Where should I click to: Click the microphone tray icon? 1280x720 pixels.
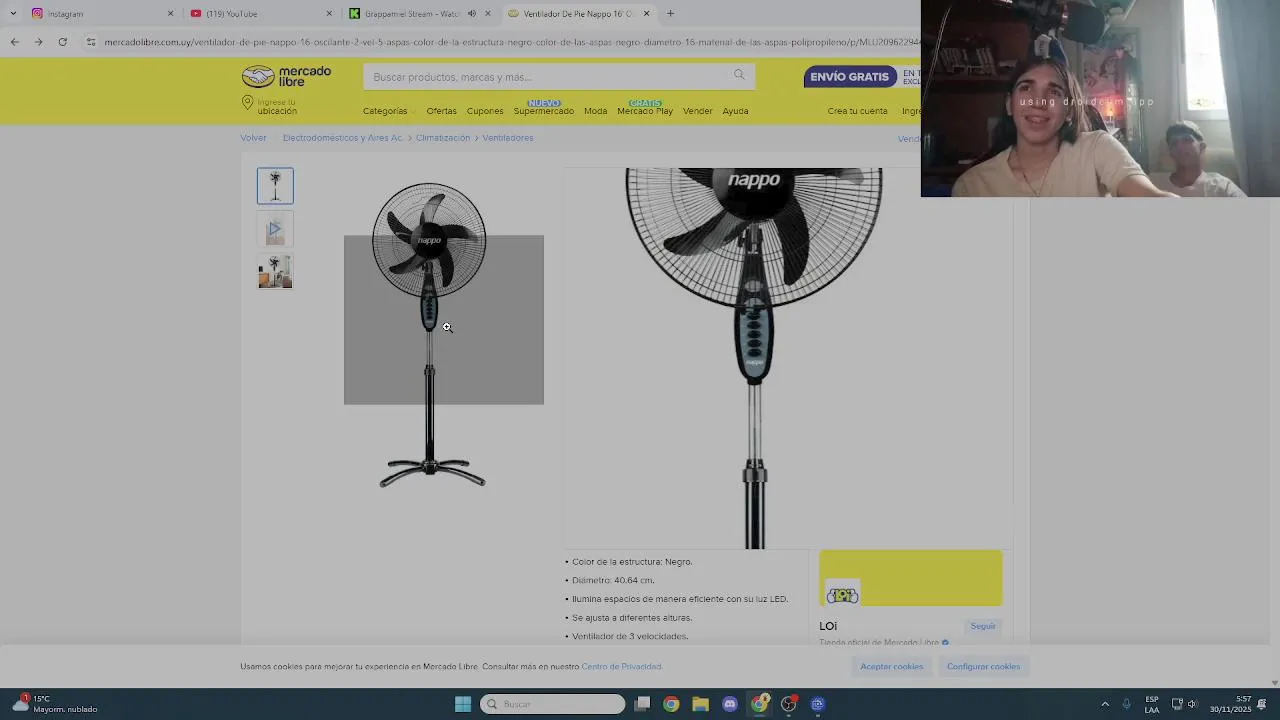(x=1126, y=704)
